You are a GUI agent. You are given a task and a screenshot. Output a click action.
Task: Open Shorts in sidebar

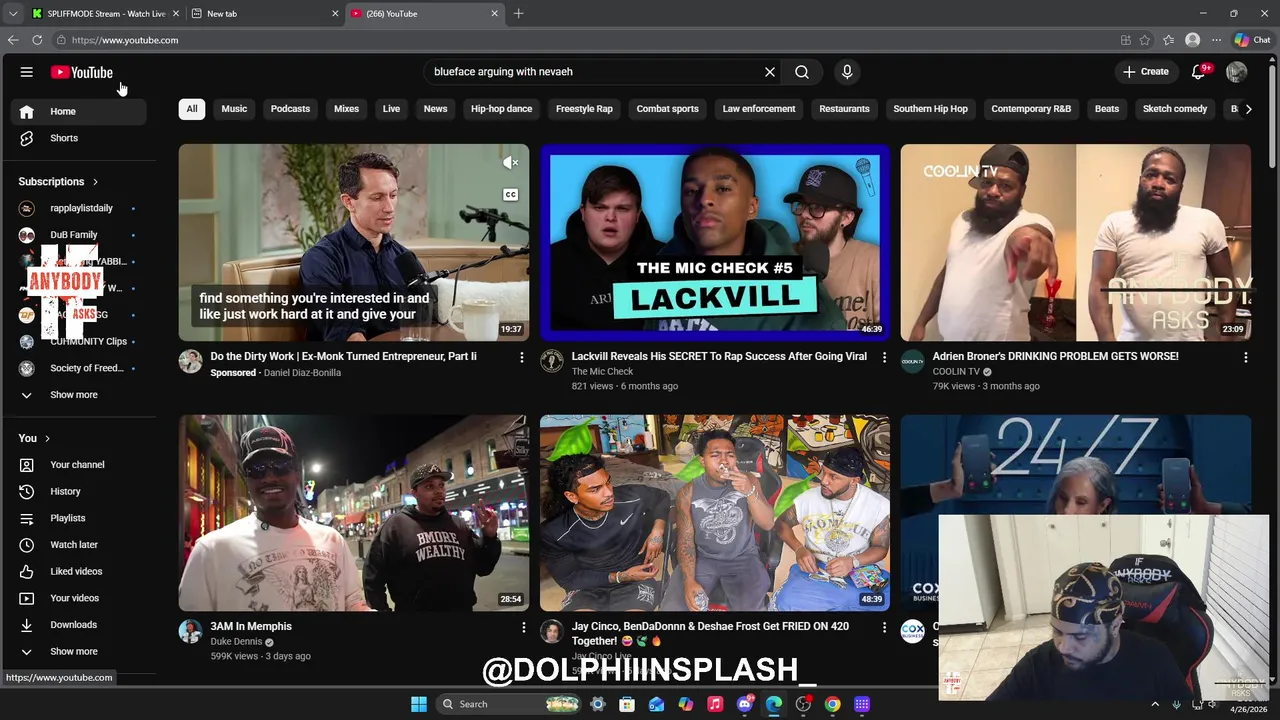click(x=76, y=138)
